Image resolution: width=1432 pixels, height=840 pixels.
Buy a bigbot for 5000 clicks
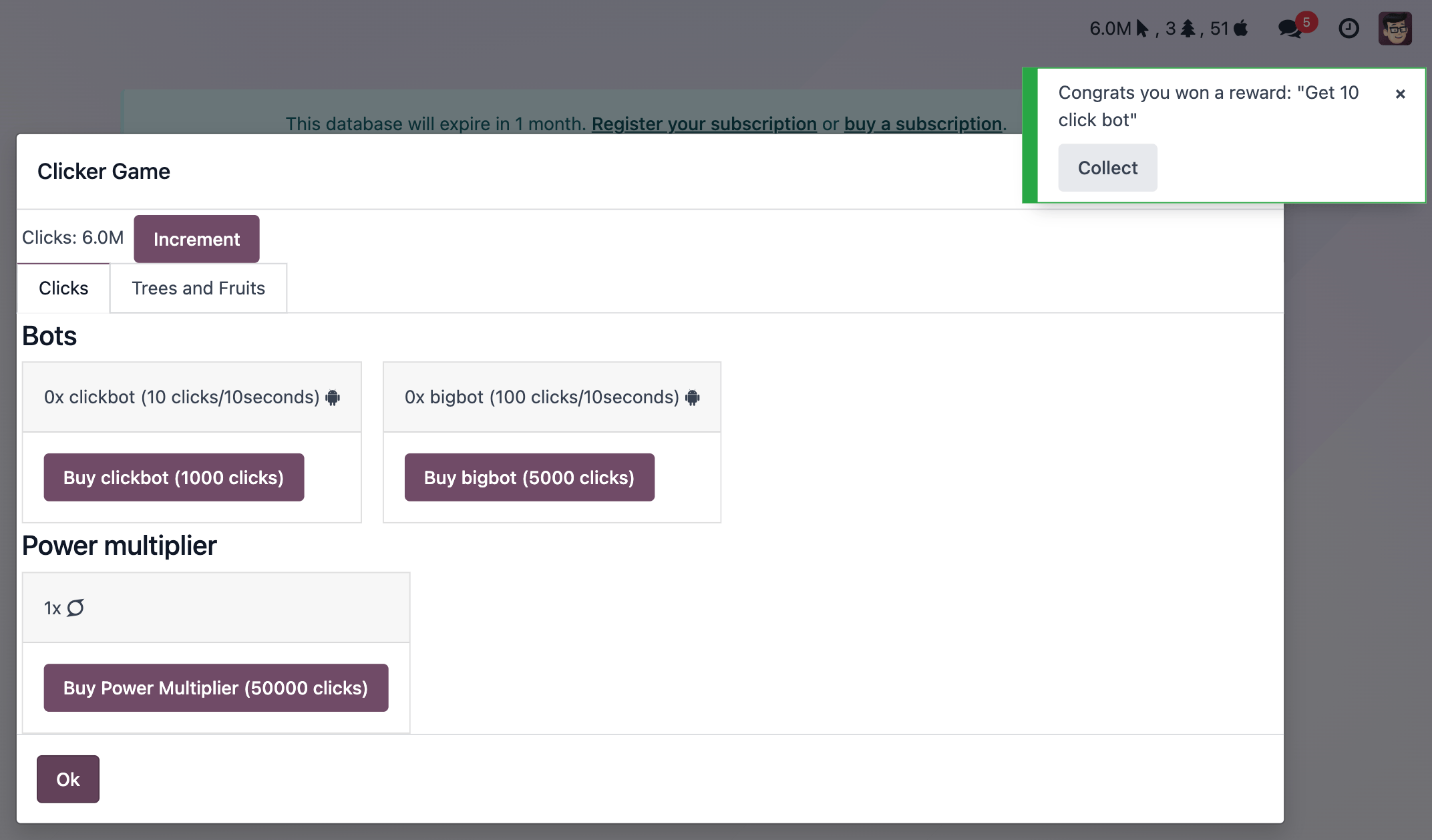529,477
